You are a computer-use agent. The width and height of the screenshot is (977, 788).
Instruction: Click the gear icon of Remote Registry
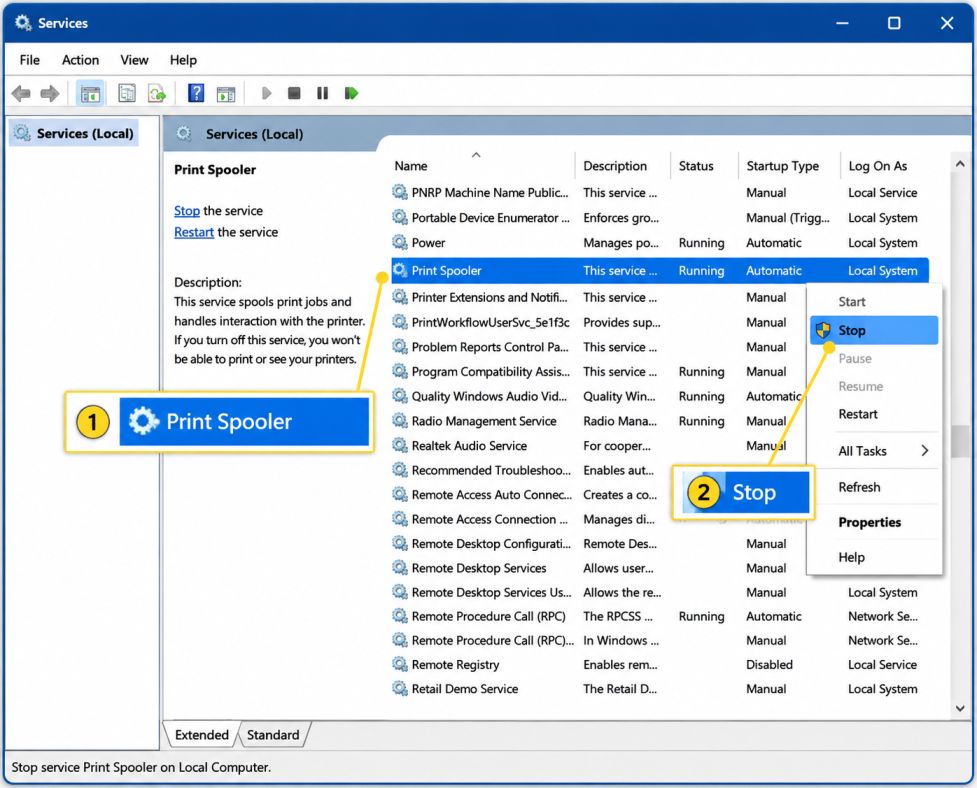pos(399,664)
